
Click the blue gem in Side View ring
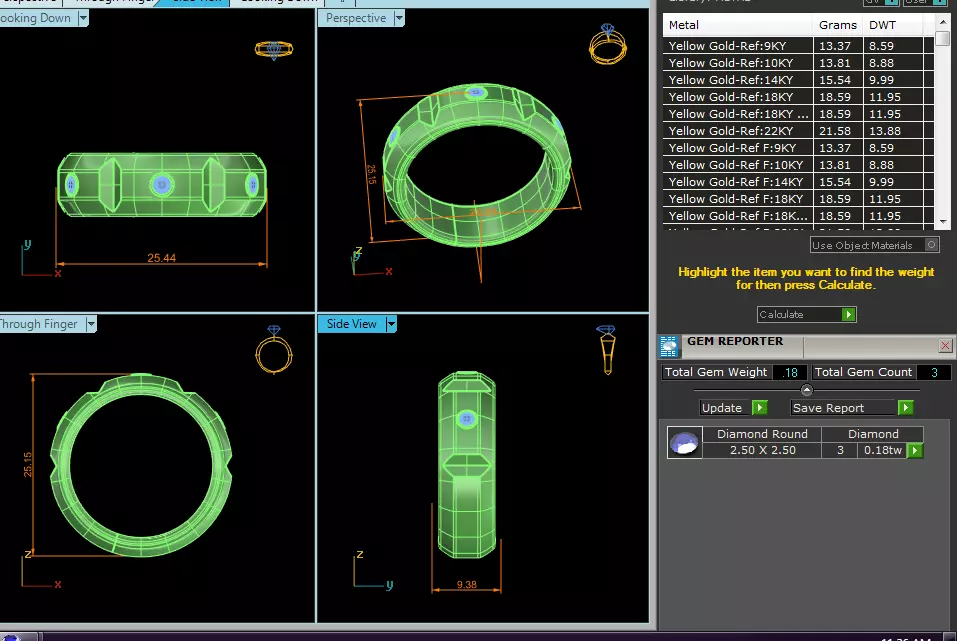coord(467,419)
